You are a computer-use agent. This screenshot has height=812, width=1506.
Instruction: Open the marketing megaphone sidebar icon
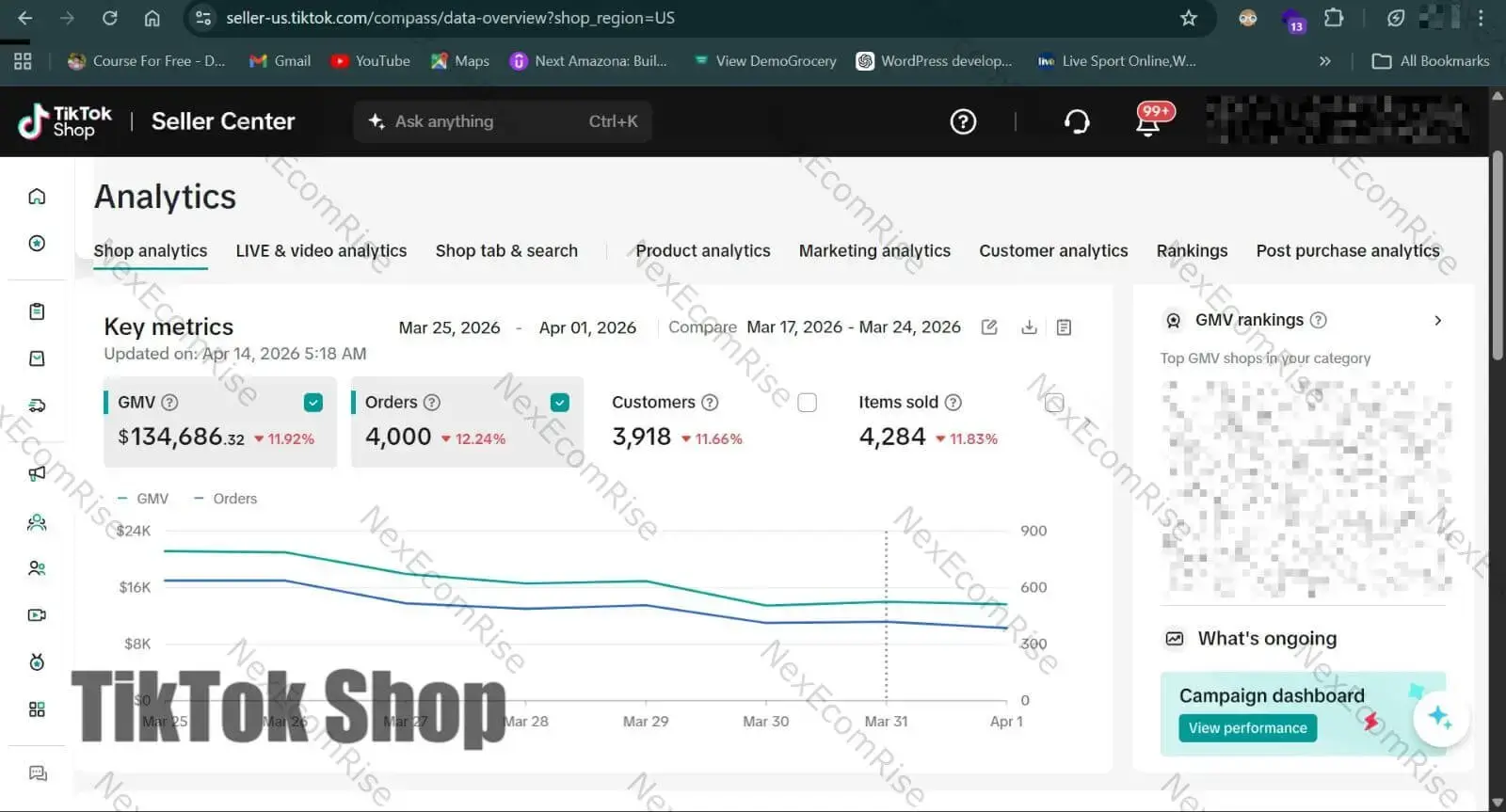coord(37,473)
